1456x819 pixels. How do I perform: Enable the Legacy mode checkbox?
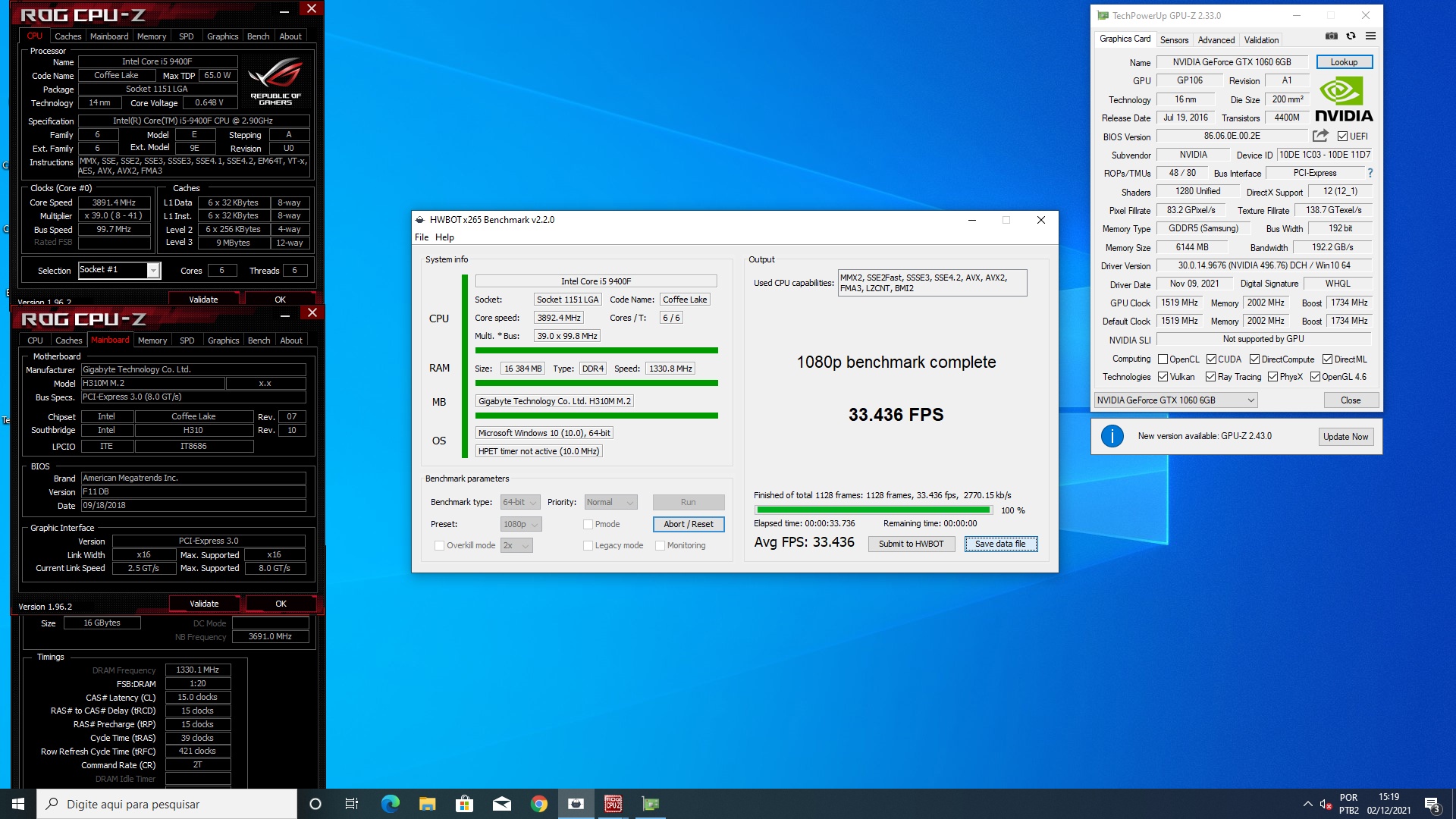588,545
